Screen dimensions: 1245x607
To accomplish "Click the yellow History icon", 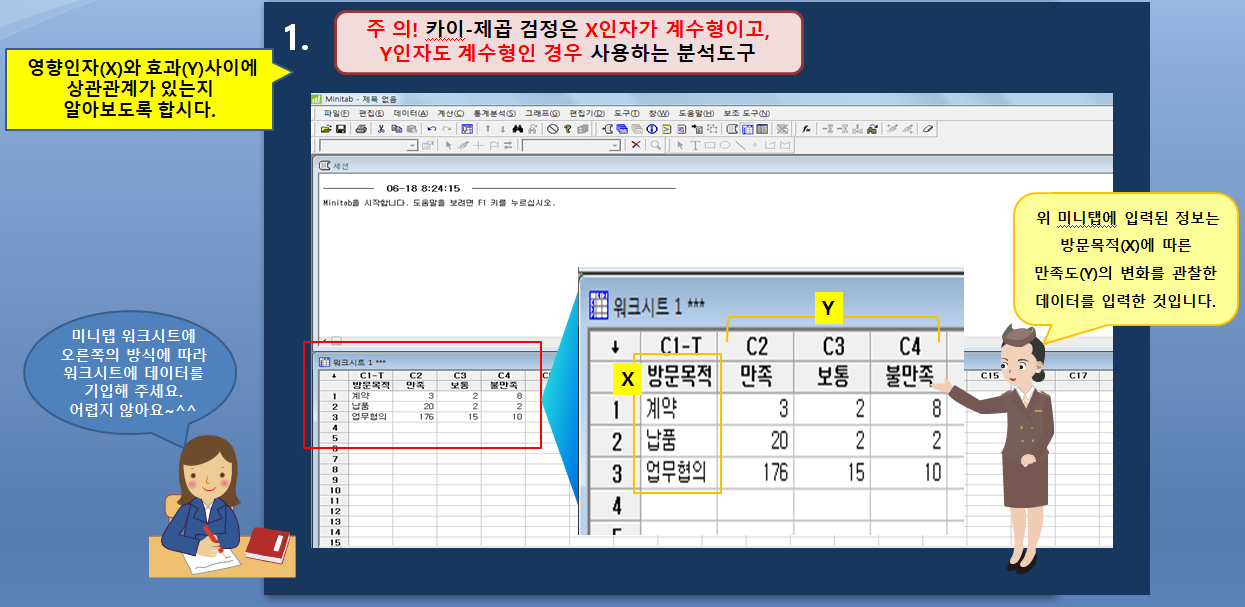I will (x=667, y=129).
